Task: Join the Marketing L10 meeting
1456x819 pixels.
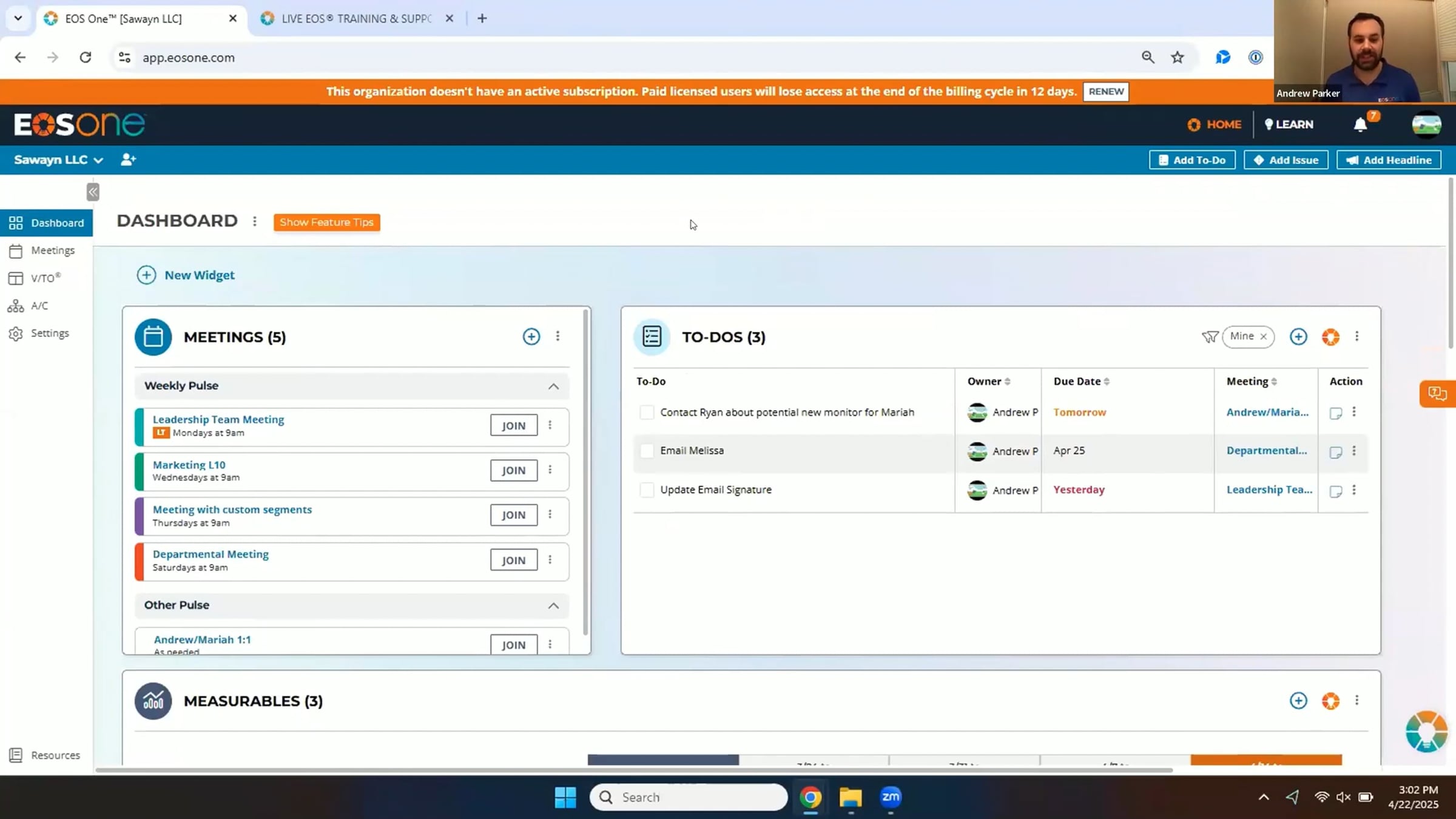Action: coord(513,470)
